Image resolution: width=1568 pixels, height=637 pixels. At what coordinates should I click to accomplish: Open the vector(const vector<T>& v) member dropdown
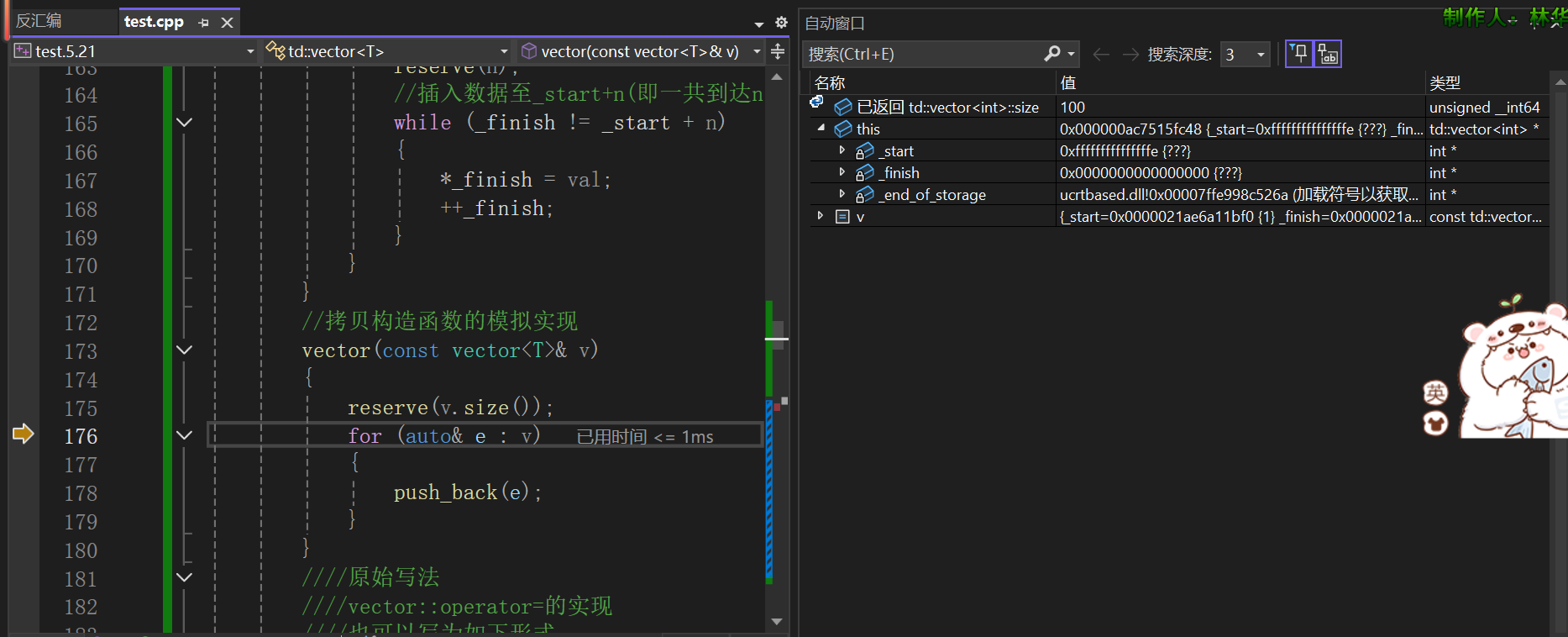(757, 52)
